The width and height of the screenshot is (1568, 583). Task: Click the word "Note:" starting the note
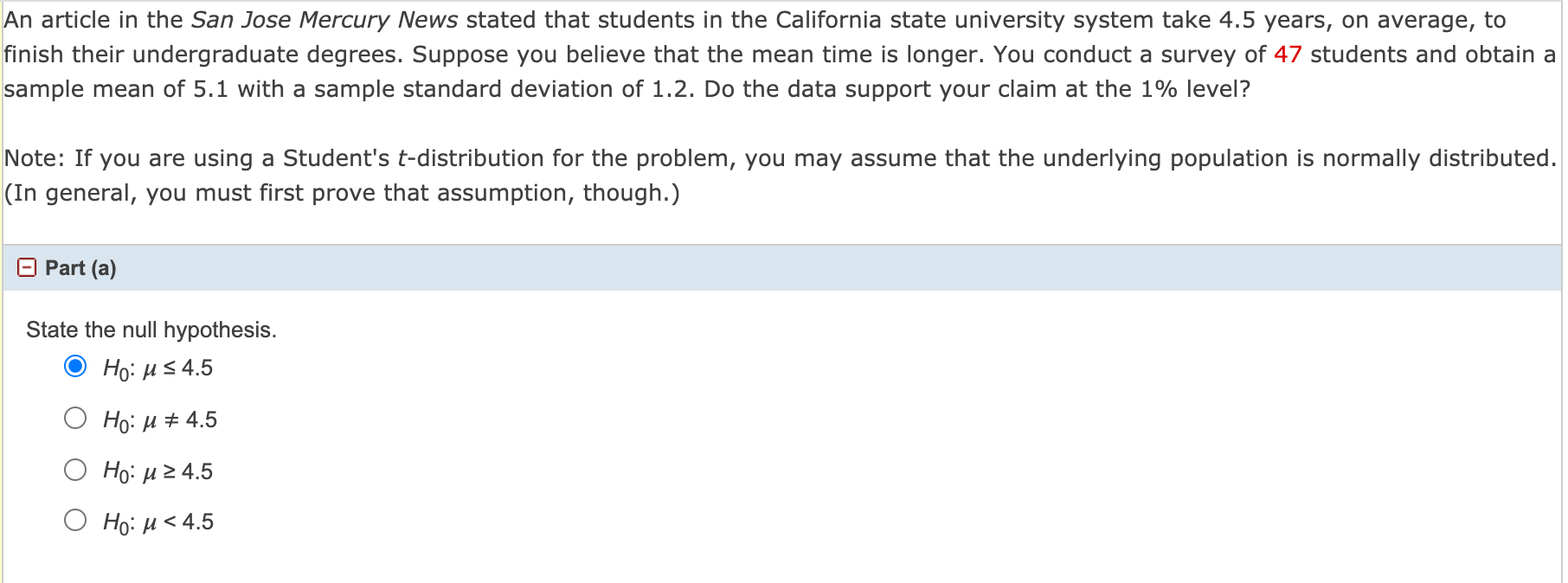pos(35,158)
